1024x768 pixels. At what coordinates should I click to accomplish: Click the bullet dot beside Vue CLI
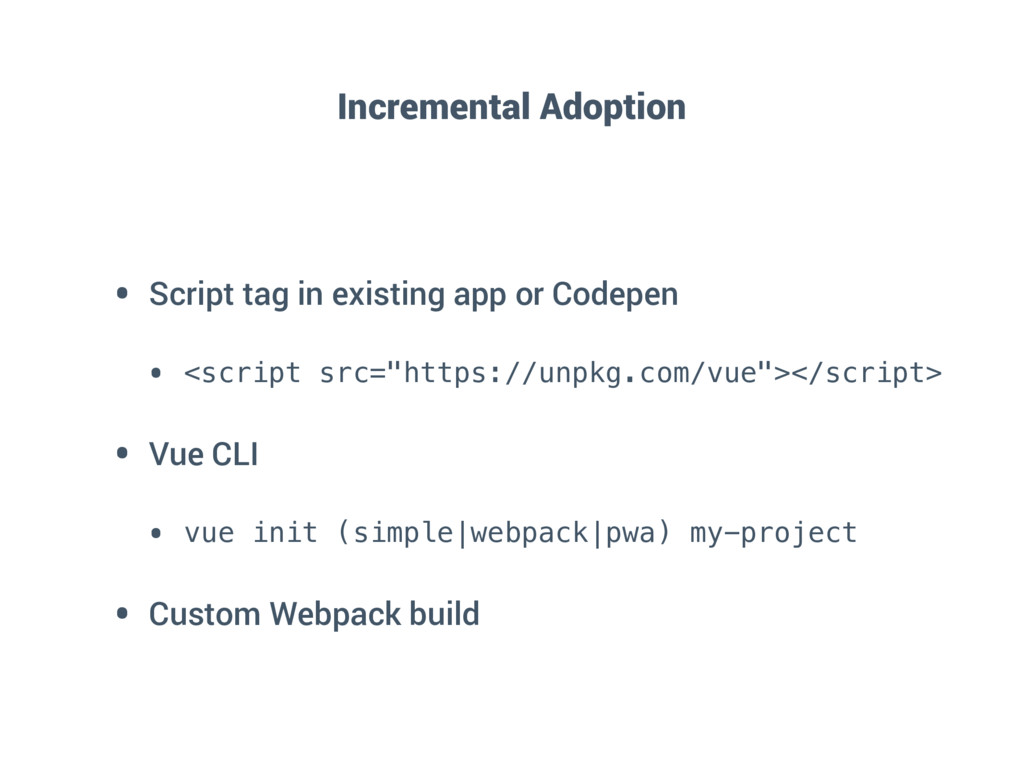tap(122, 453)
